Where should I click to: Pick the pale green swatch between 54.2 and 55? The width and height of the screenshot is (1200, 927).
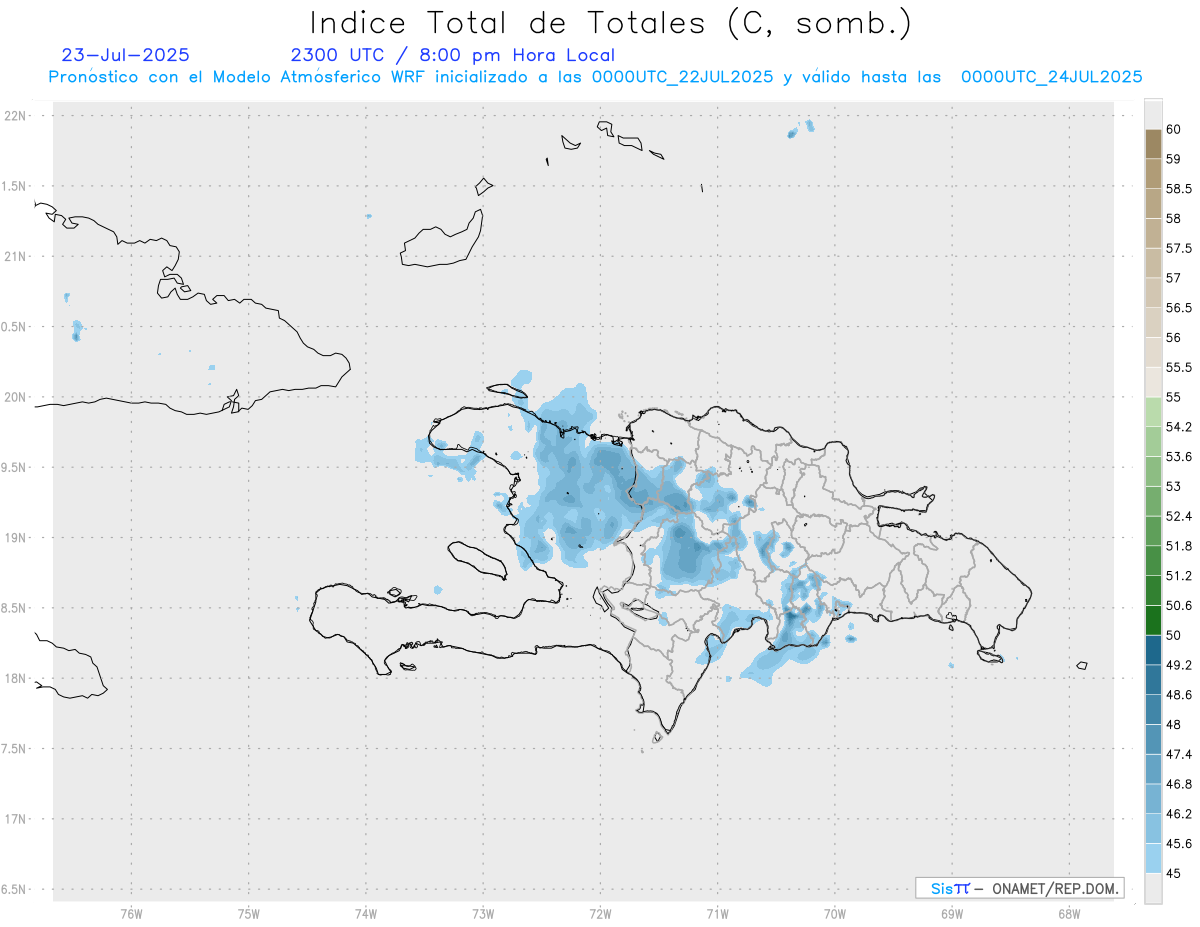pos(1153,412)
